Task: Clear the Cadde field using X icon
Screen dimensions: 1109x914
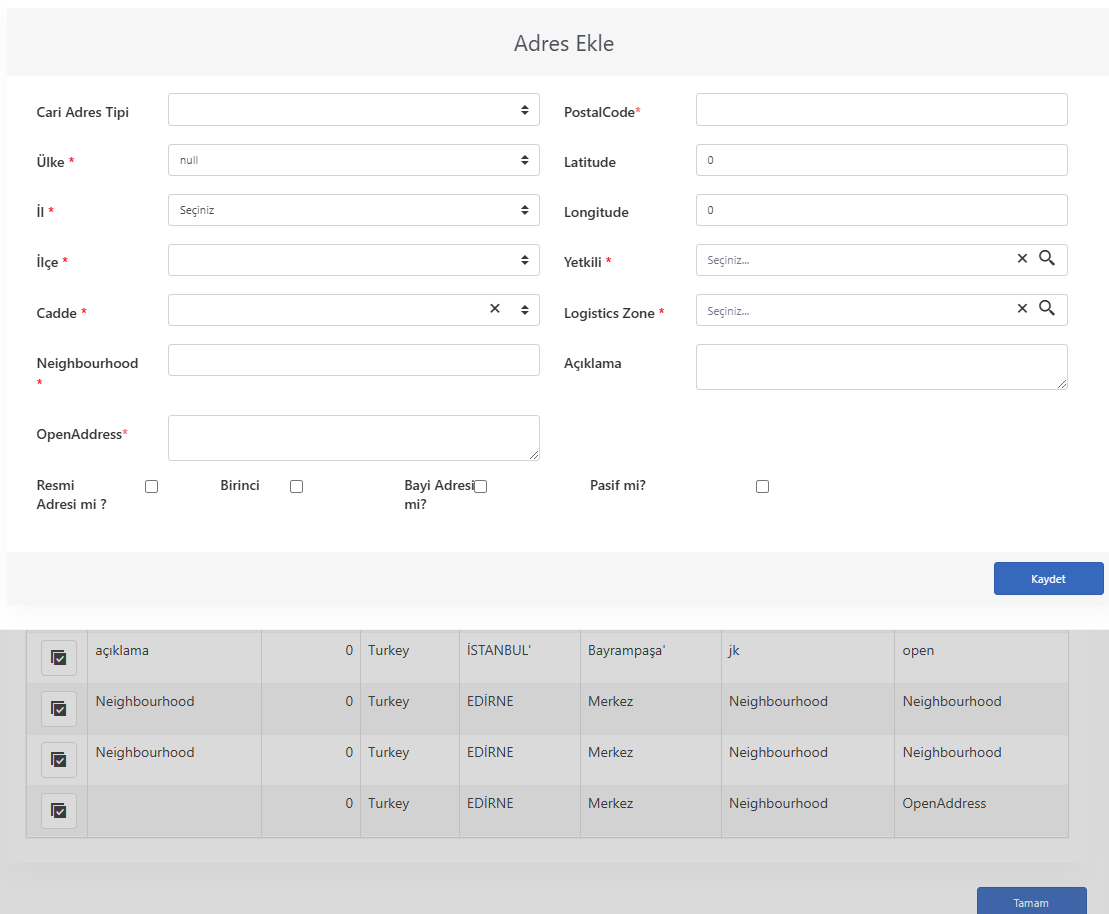Action: tap(495, 308)
